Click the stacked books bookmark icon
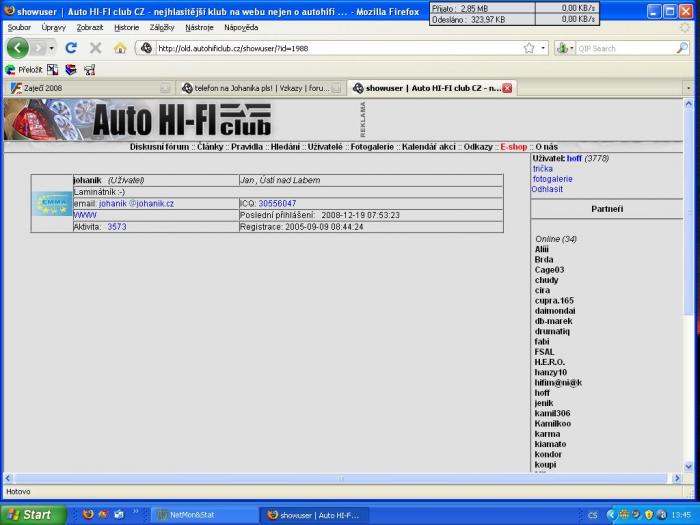700x525 pixels. pyautogui.click(x=71, y=70)
